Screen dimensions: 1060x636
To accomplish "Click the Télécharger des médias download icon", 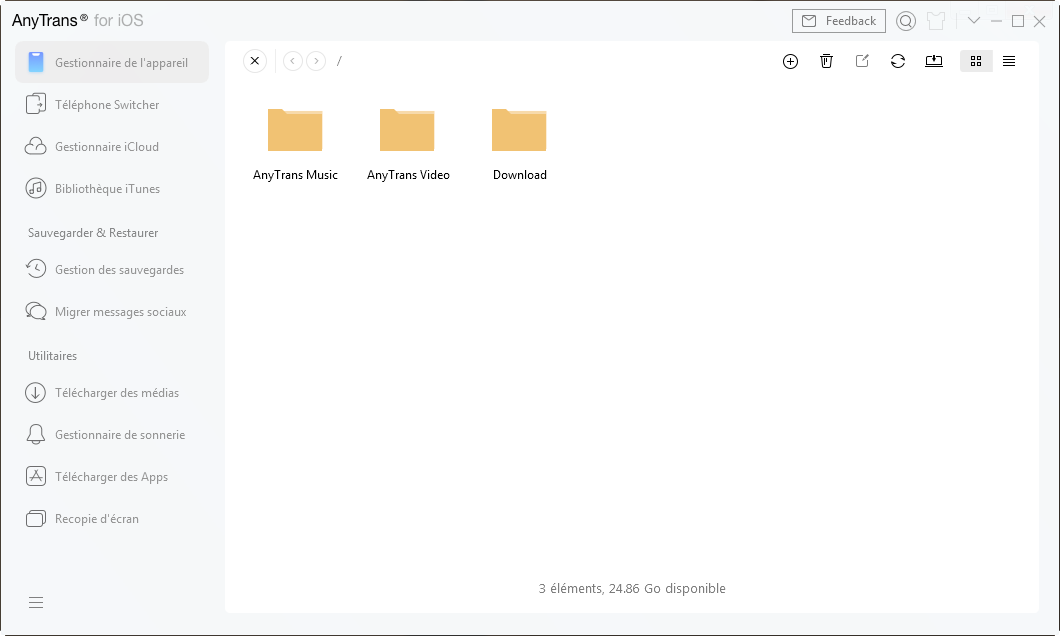I will (36, 393).
